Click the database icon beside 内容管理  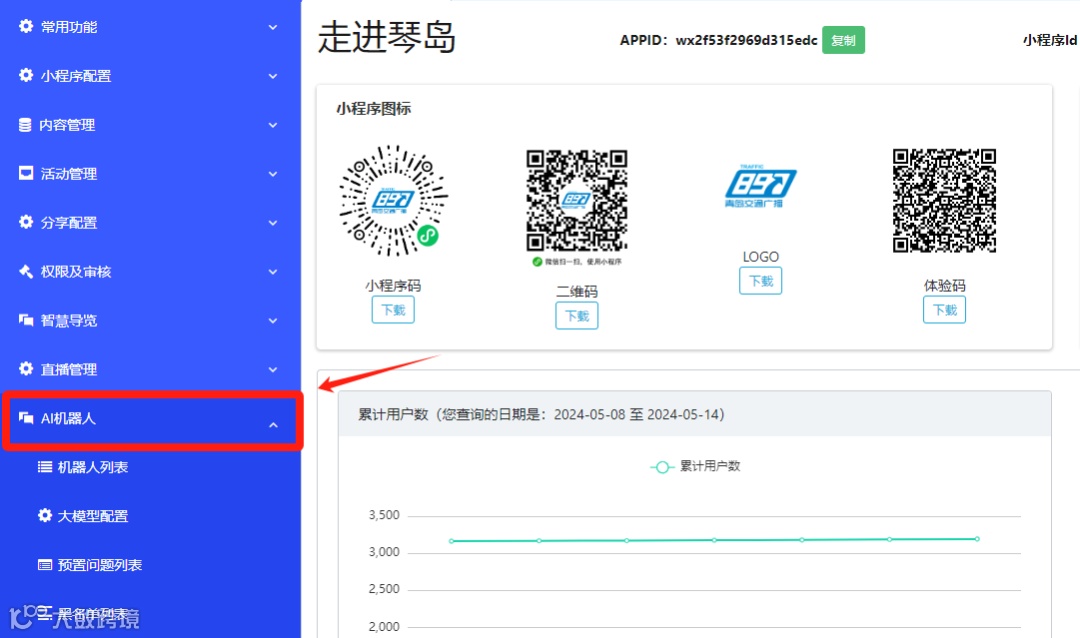pyautogui.click(x=25, y=125)
